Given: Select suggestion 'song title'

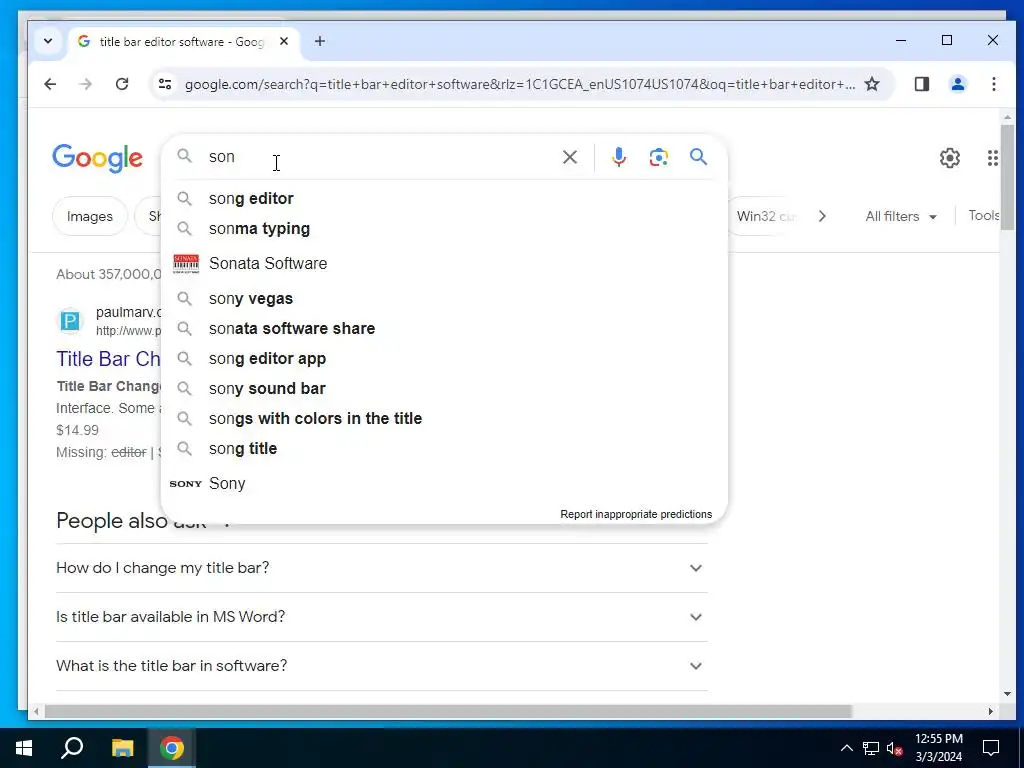Looking at the screenshot, I should coord(444,449).
